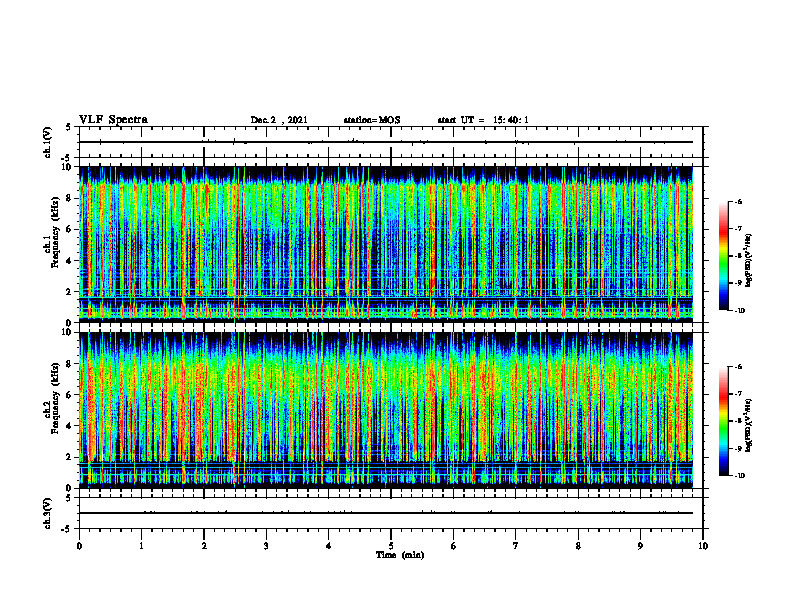Image resolution: width=792 pixels, height=612 pixels.
Task: Click the ch.1 voltage waveform trace
Action: tap(386, 142)
